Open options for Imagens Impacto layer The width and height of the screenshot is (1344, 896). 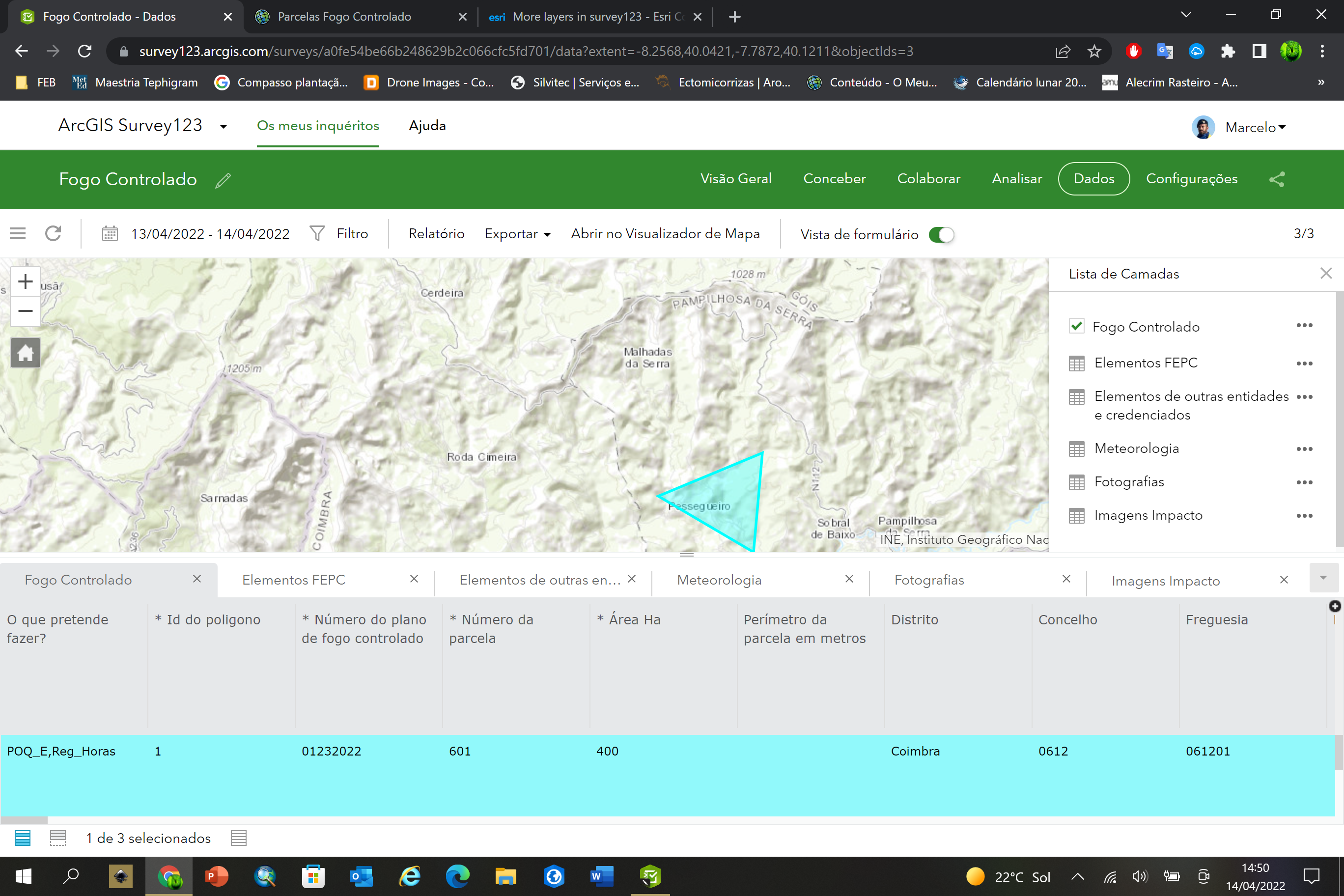coord(1305,515)
